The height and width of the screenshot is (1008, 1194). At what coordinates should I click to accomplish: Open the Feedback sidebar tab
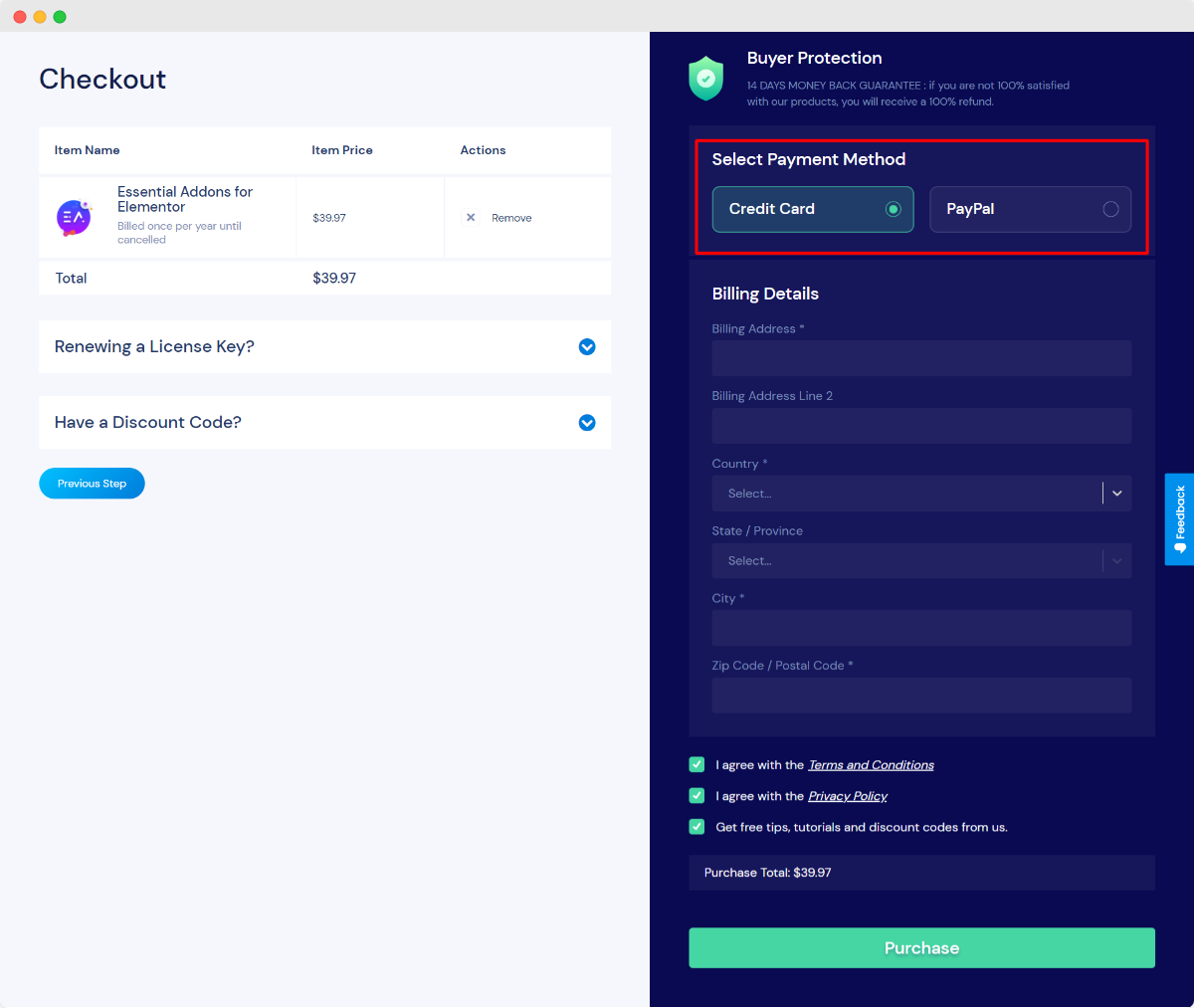click(x=1179, y=518)
